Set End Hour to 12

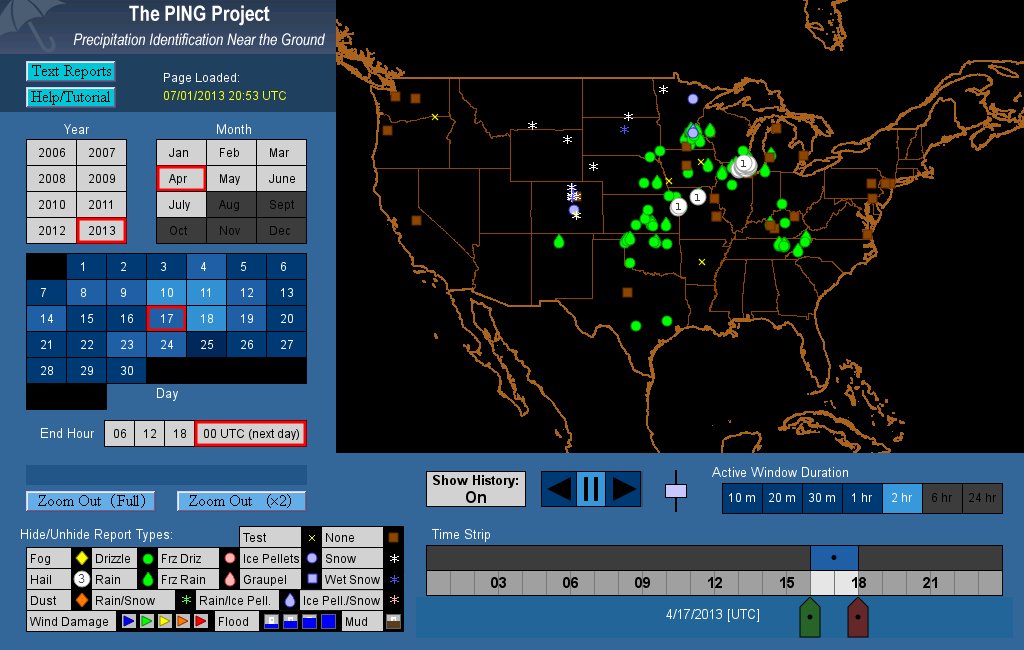(149, 433)
